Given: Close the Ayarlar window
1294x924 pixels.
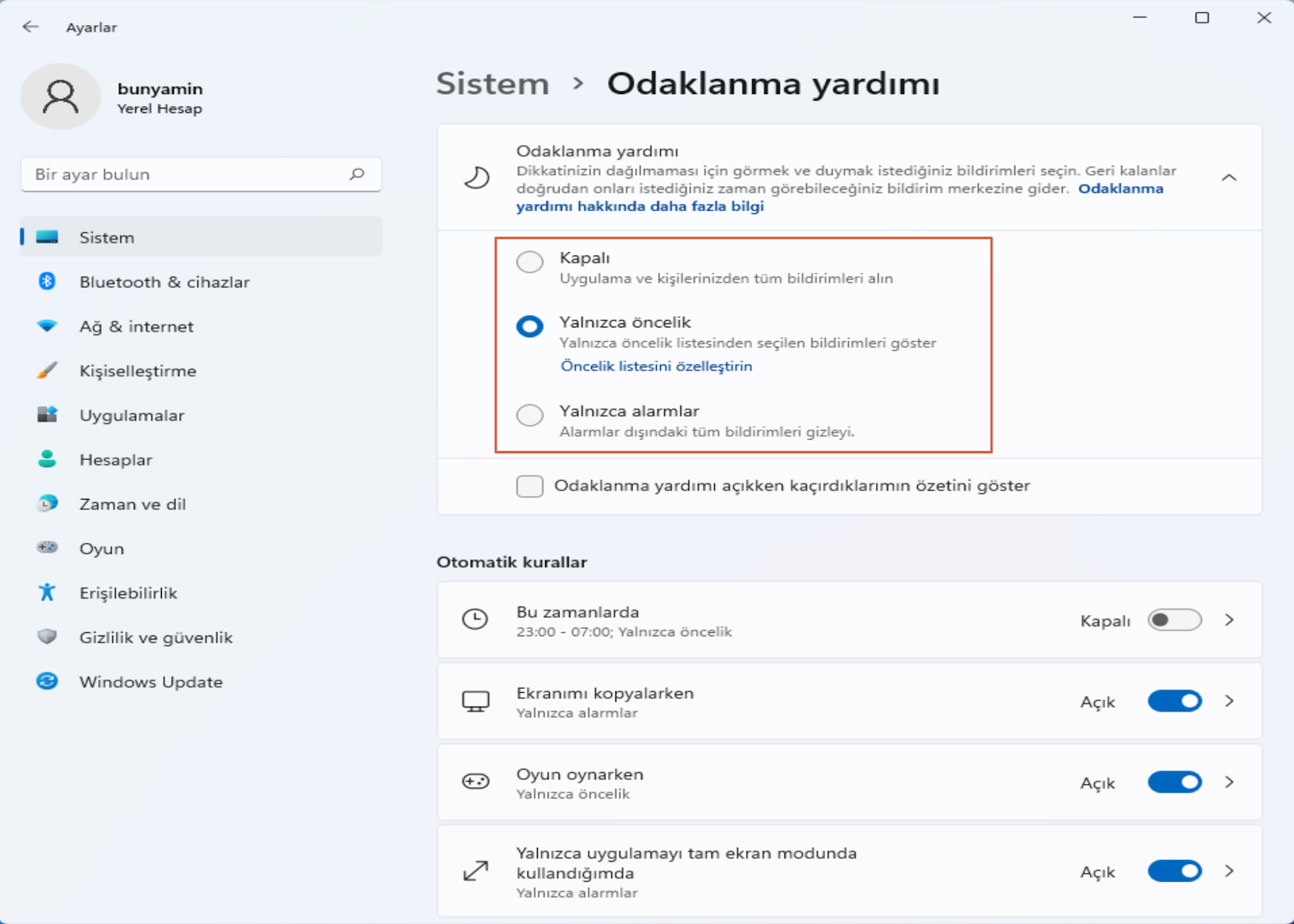Looking at the screenshot, I should [x=1264, y=17].
